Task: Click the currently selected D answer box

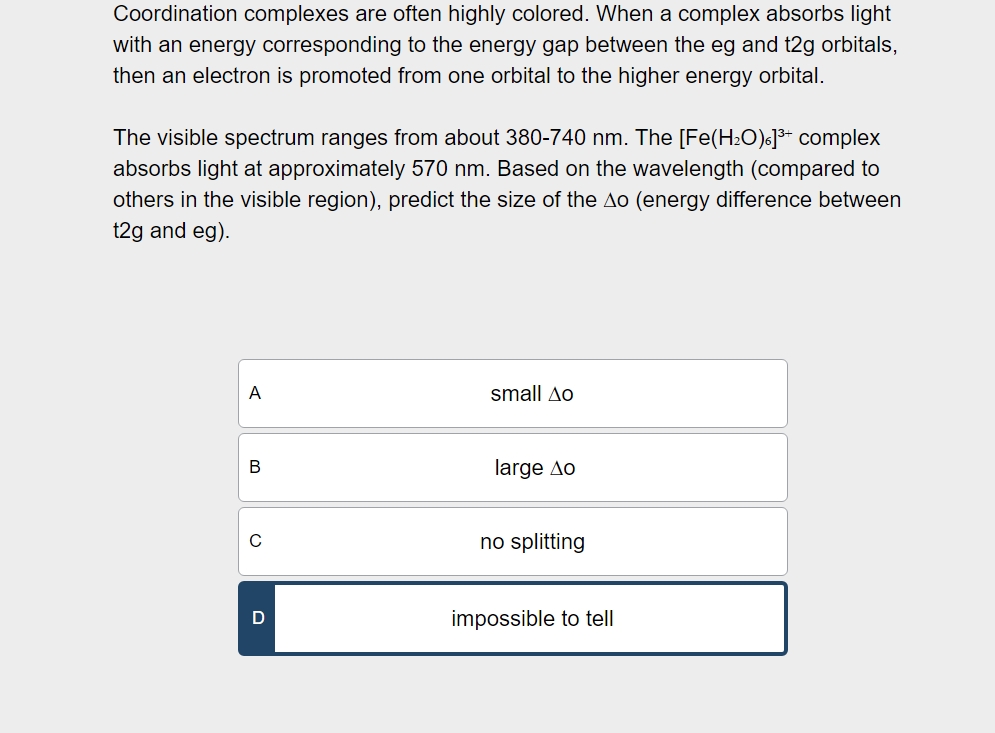Action: coord(512,618)
